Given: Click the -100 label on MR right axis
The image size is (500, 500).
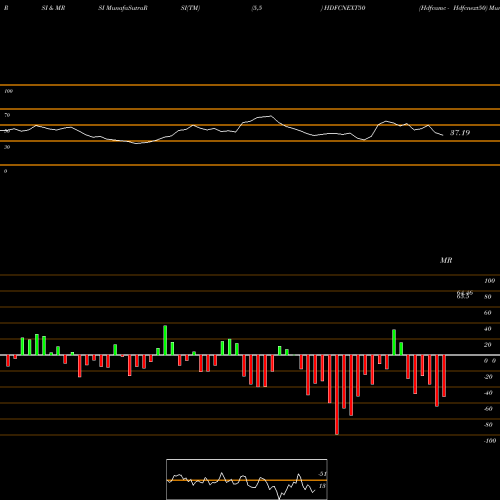Looking at the screenshot, I should point(489,441).
